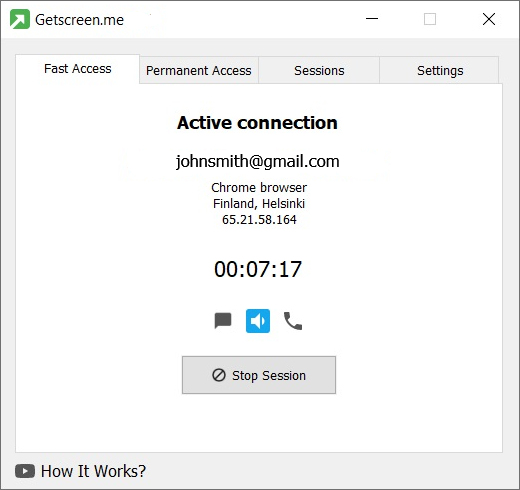This screenshot has height=490, width=520.
Task: Close the Getscreen.me window
Action: (489, 19)
